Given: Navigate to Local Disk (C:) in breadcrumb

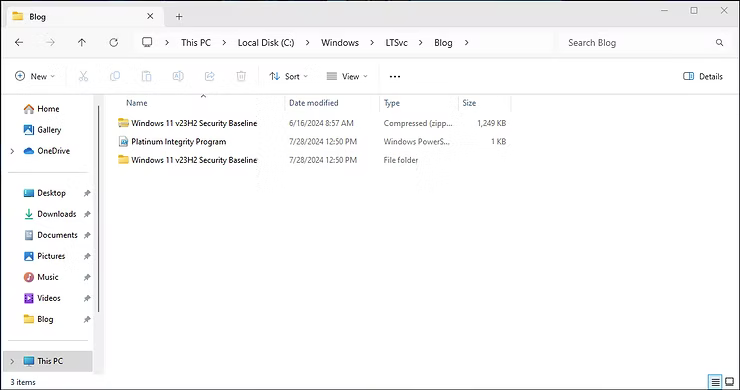Looking at the screenshot, I should [x=266, y=42].
